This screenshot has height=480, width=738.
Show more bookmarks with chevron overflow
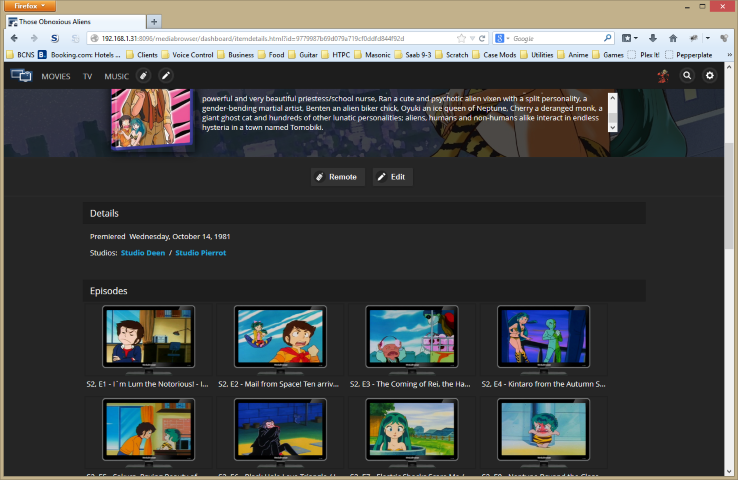(x=730, y=55)
